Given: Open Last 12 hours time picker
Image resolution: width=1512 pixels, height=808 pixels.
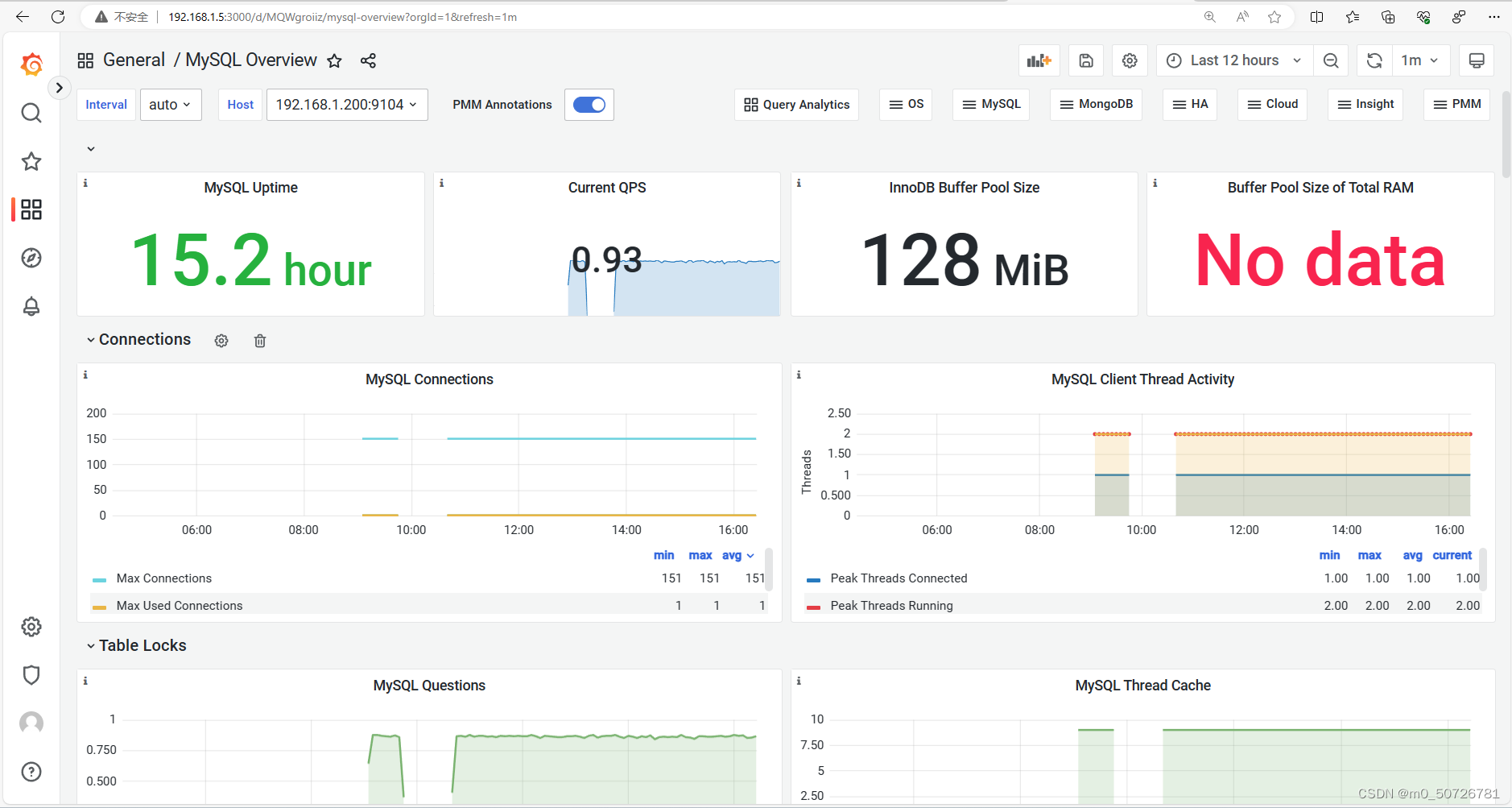Looking at the screenshot, I should click(1234, 60).
